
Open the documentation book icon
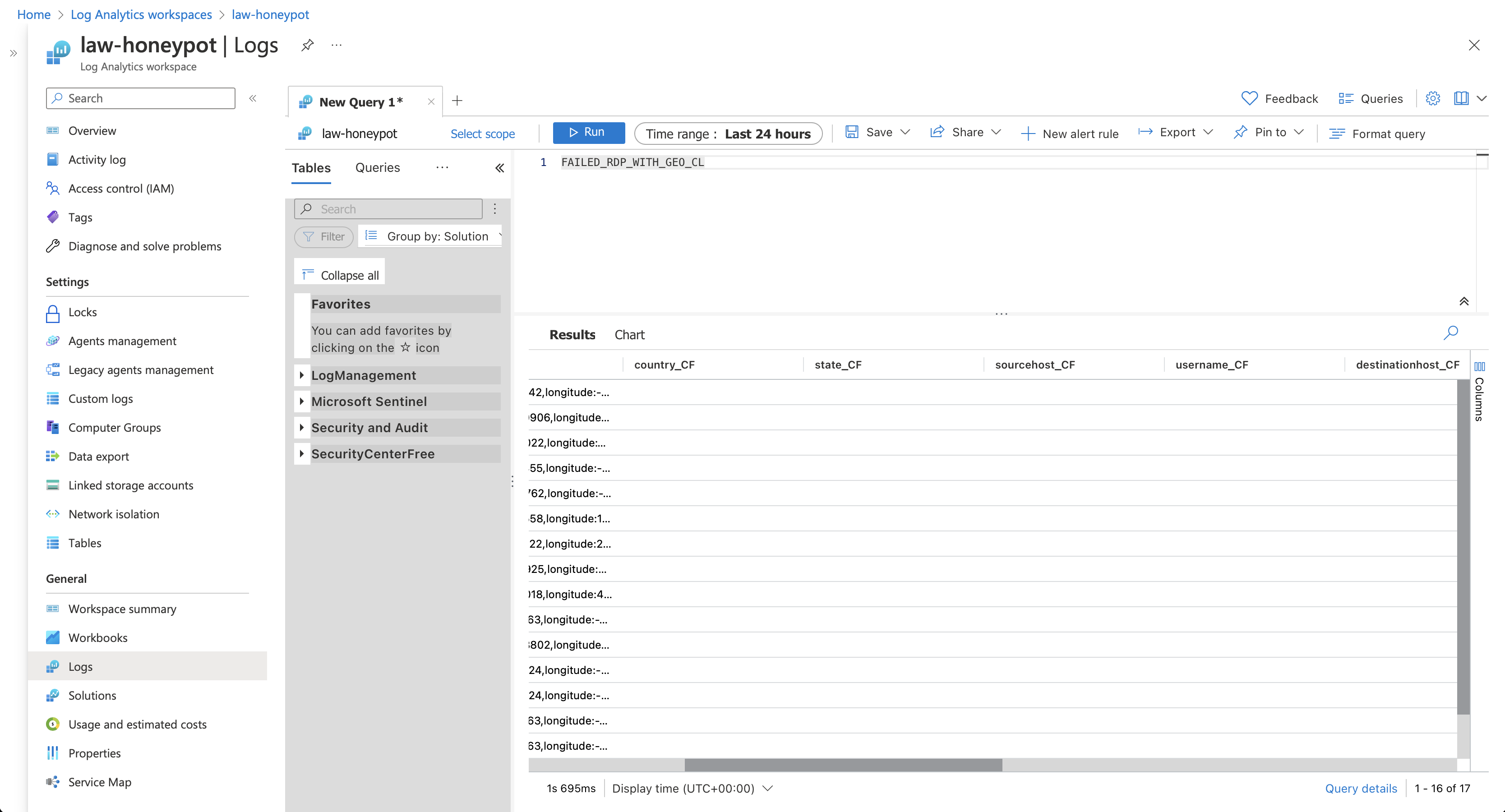click(x=1461, y=98)
